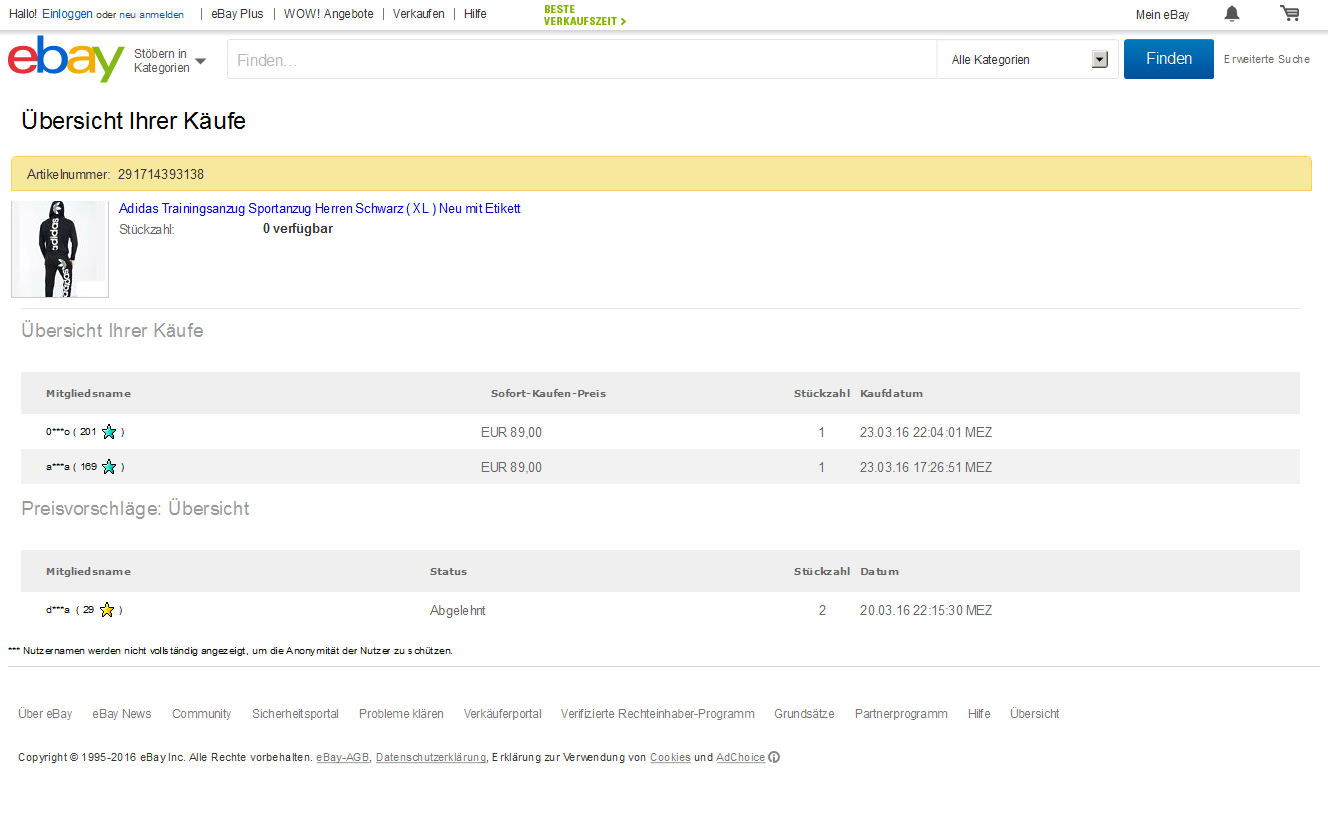Click the feedback score 169
The image size is (1328, 814).
(x=88, y=467)
